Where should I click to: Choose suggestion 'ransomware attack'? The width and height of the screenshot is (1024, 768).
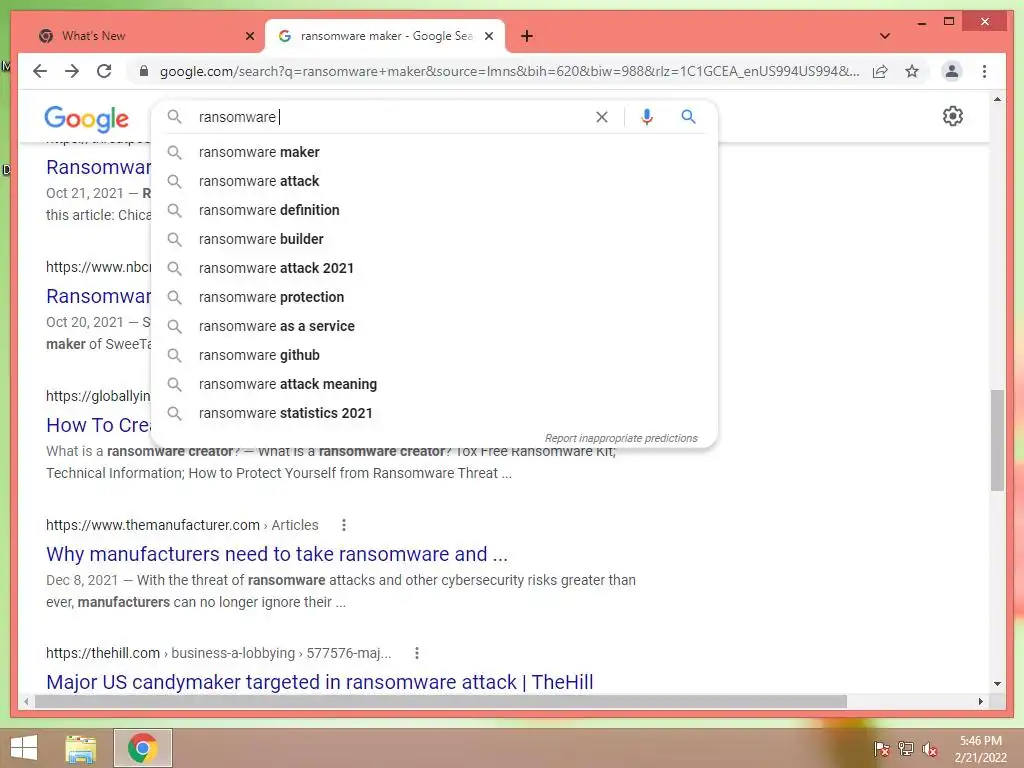click(x=434, y=181)
